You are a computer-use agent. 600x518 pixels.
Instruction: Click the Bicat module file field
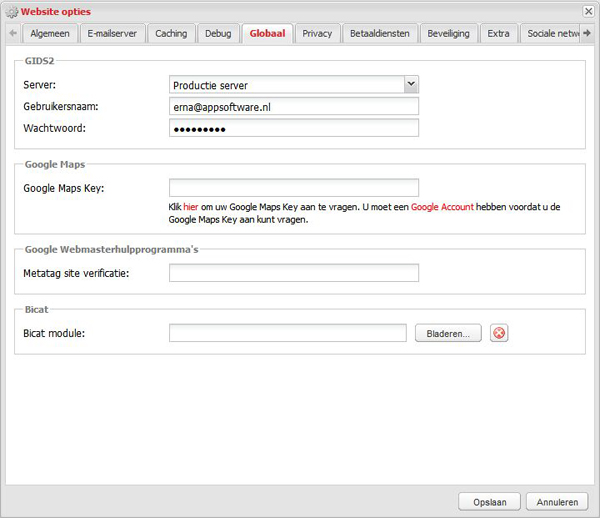(x=288, y=333)
